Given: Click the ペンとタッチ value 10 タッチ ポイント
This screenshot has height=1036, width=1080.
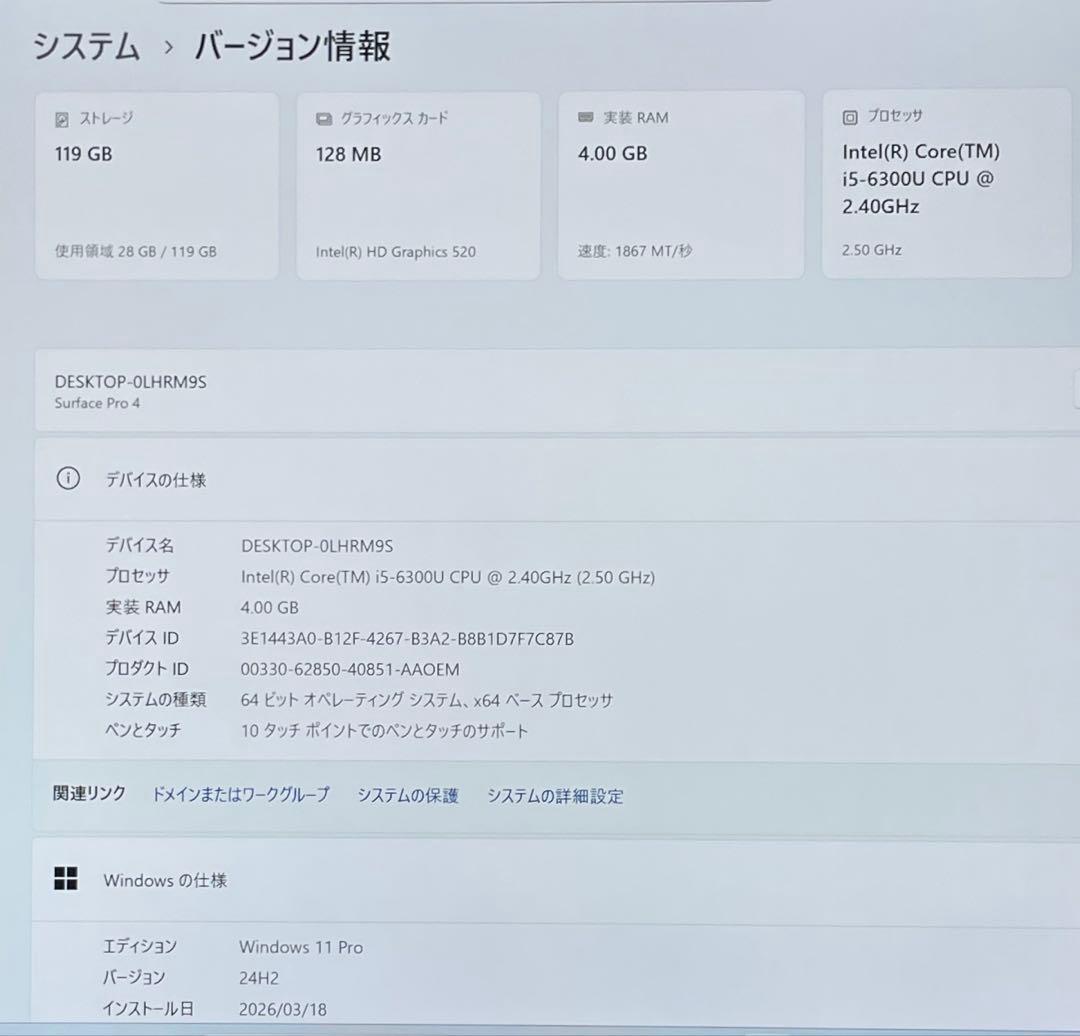Looking at the screenshot, I should pos(384,731).
